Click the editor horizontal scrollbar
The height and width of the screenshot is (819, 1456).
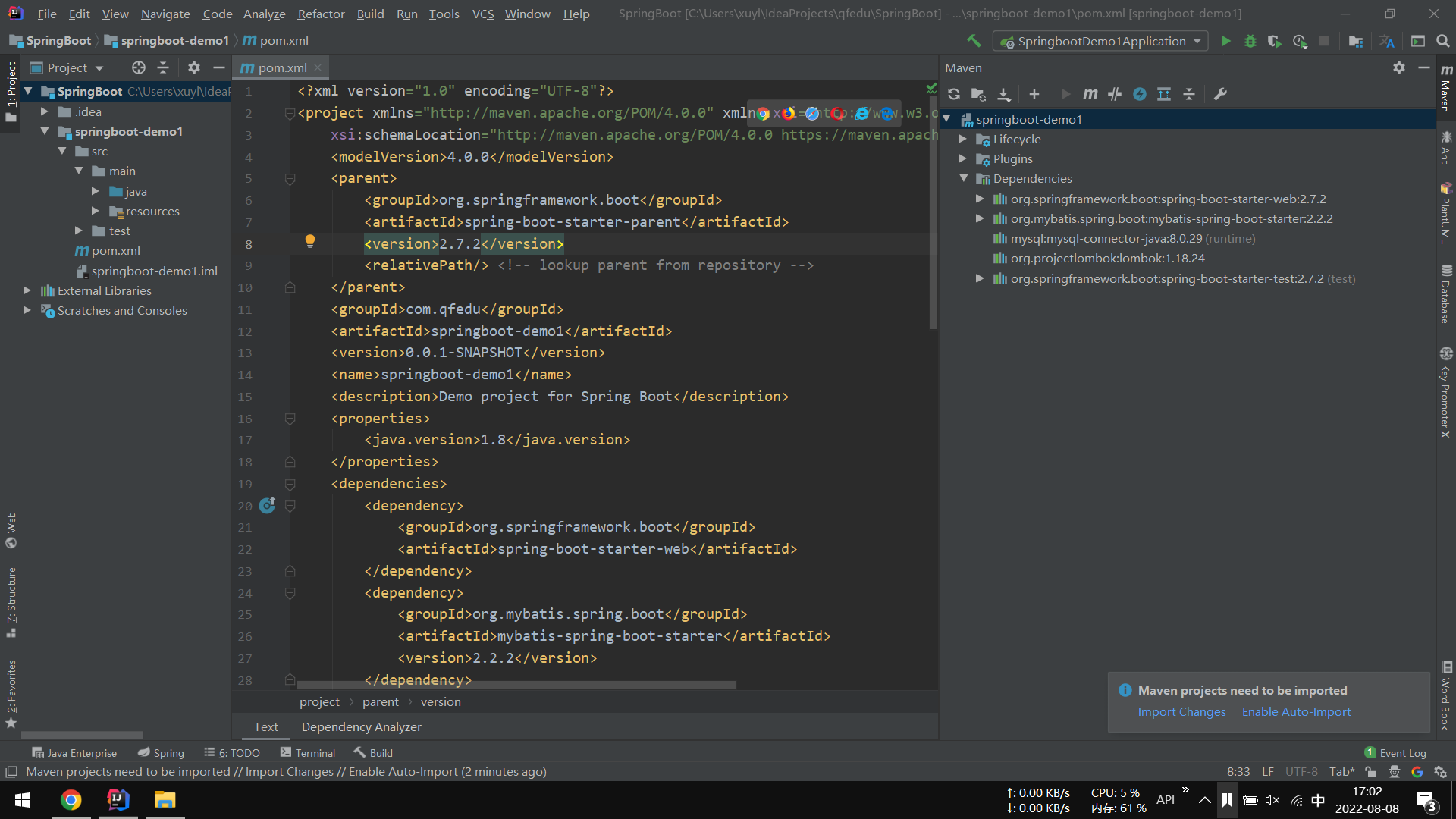[x=516, y=684]
